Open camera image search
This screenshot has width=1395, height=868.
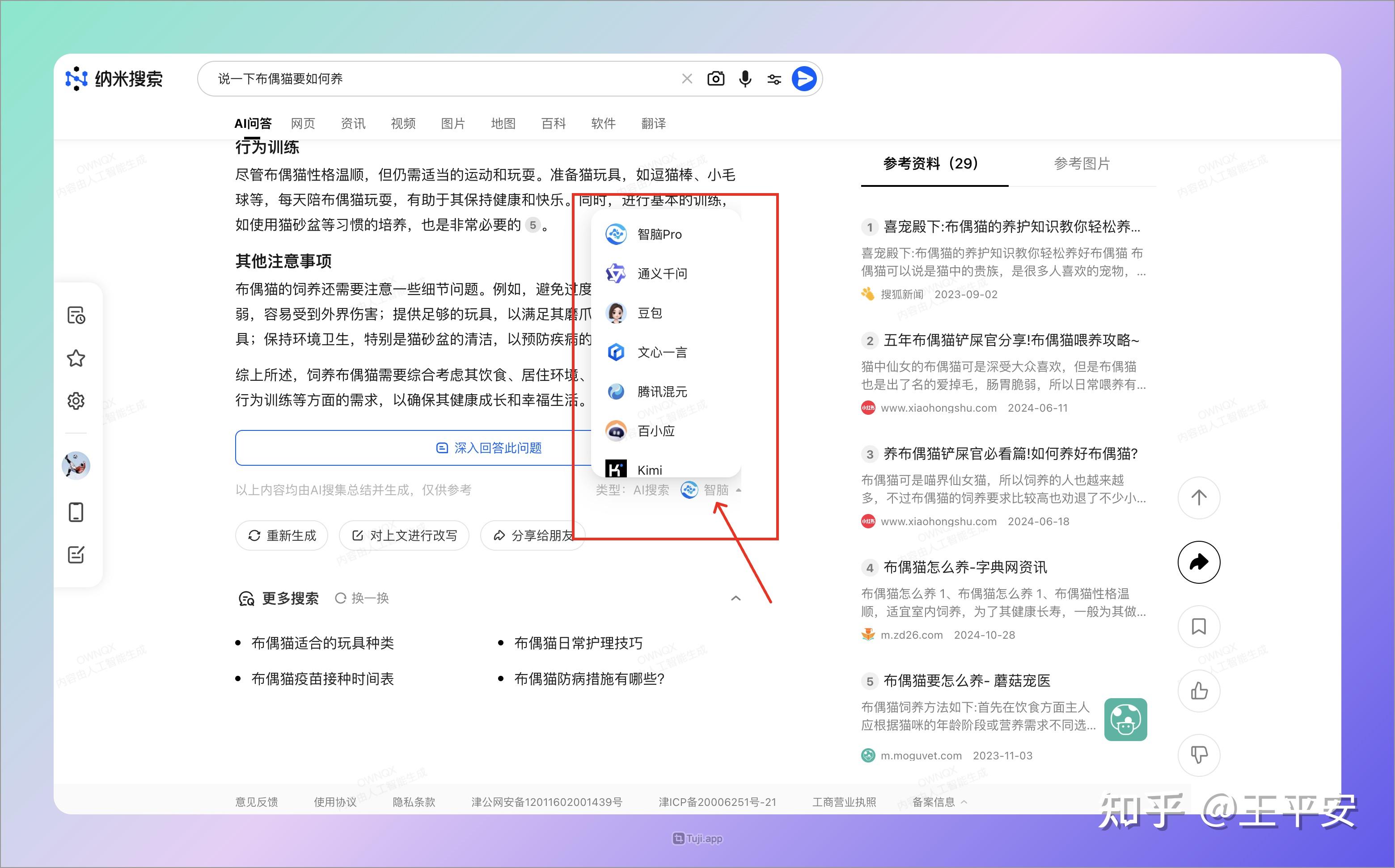[715, 79]
